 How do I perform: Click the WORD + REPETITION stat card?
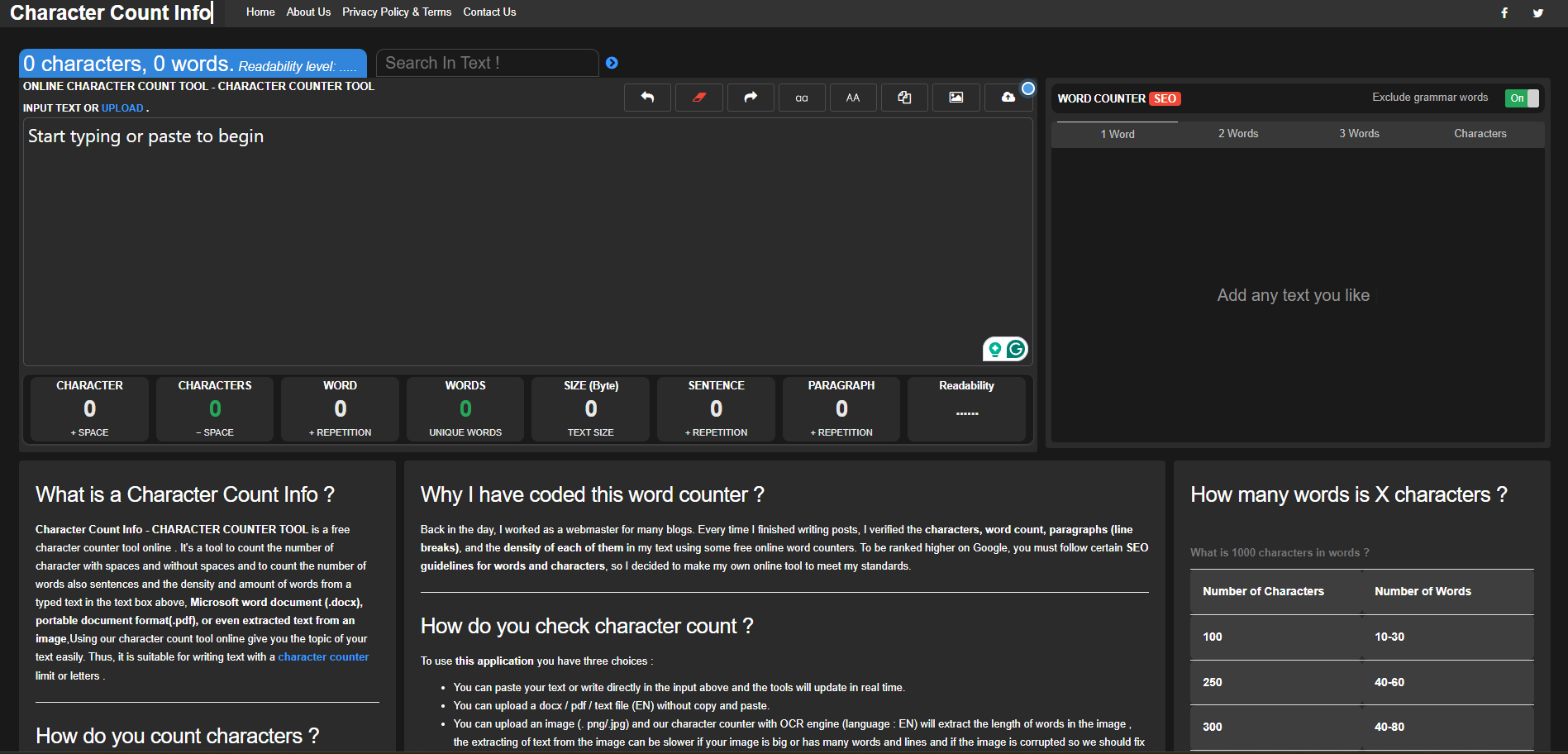[340, 408]
